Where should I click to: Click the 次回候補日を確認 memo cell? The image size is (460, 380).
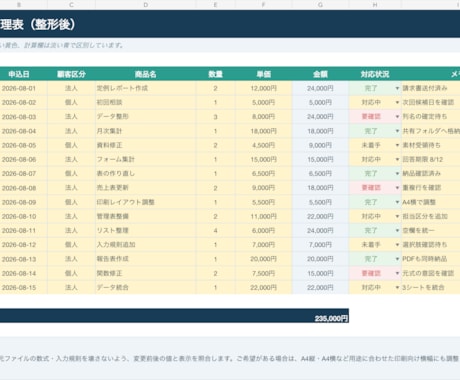(x=431, y=103)
